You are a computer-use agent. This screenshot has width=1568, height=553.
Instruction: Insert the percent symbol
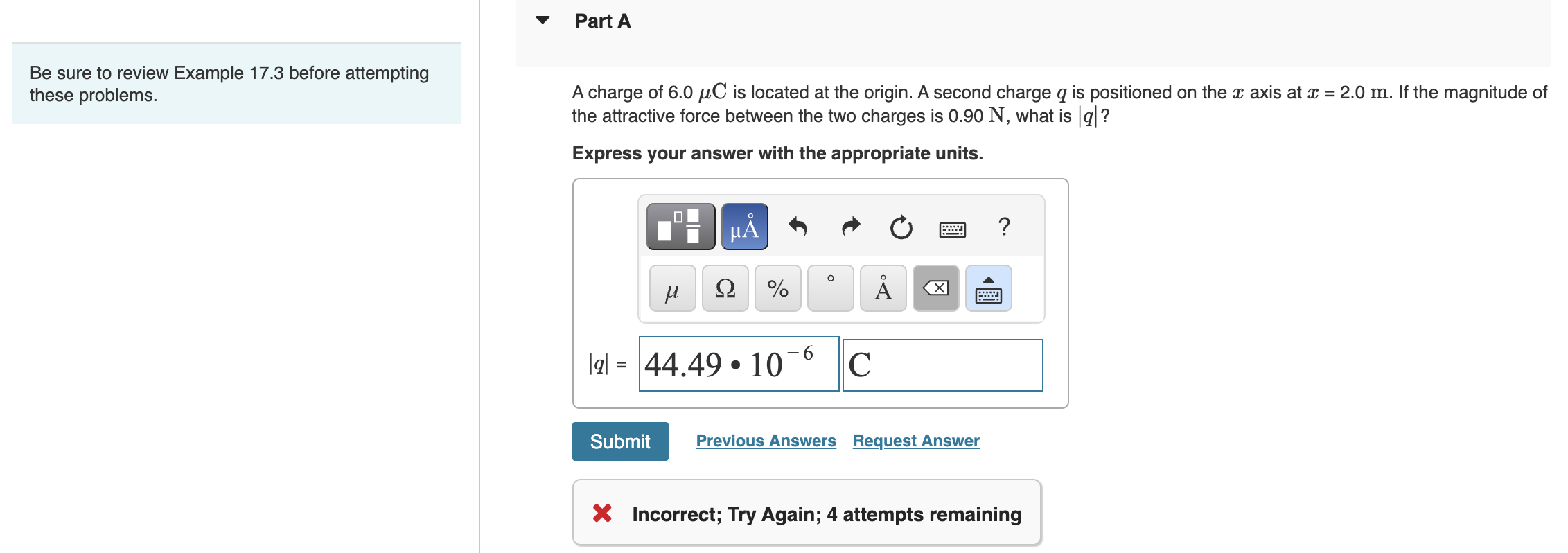point(777,288)
